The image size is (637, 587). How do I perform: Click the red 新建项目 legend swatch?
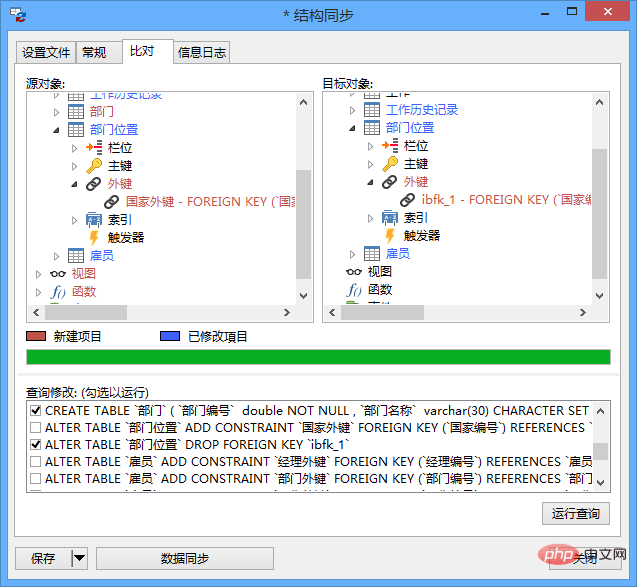click(x=36, y=336)
